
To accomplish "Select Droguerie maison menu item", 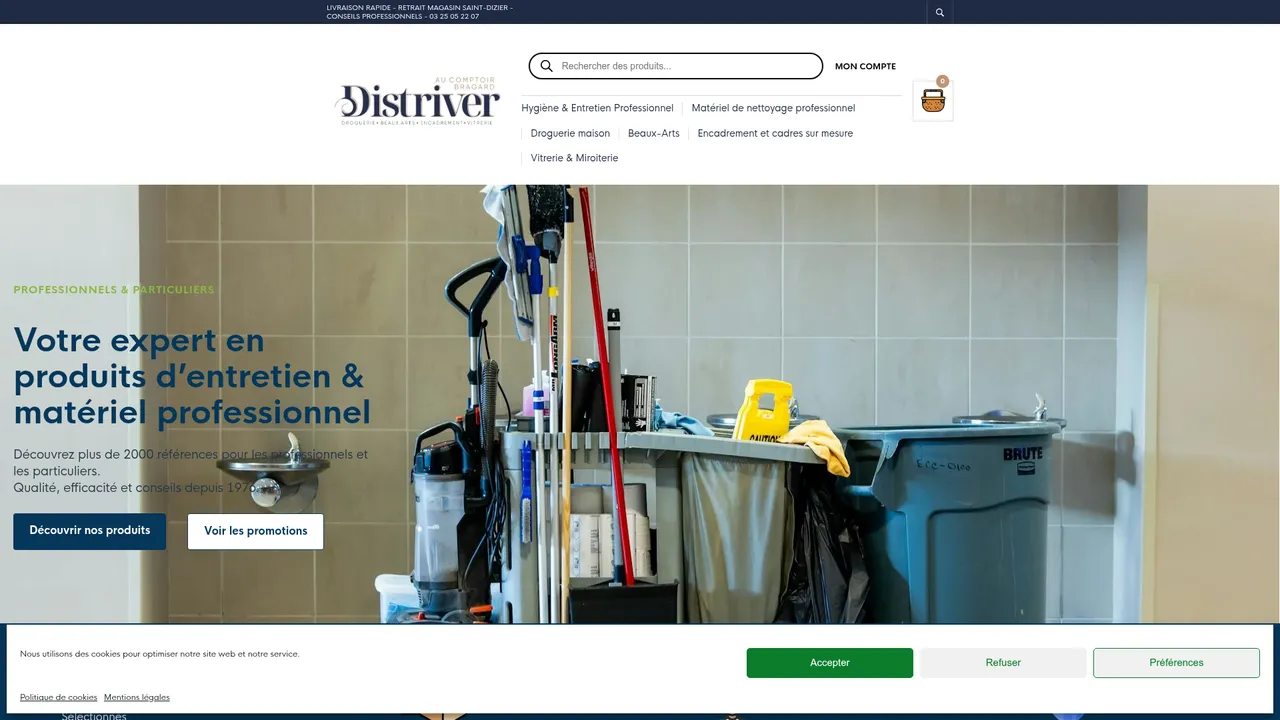I will click(570, 133).
